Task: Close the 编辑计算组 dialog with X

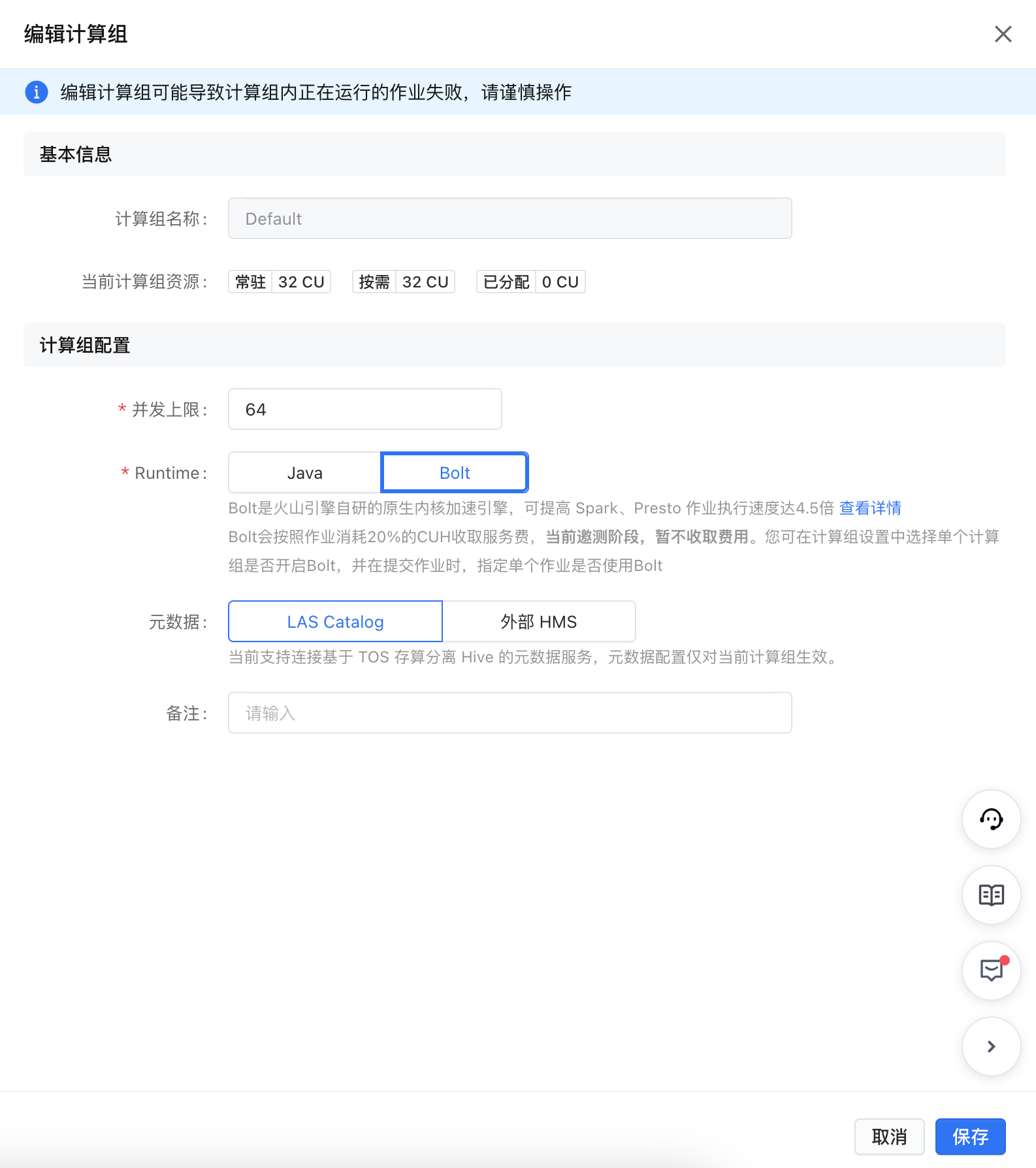Action: pos(1003,34)
